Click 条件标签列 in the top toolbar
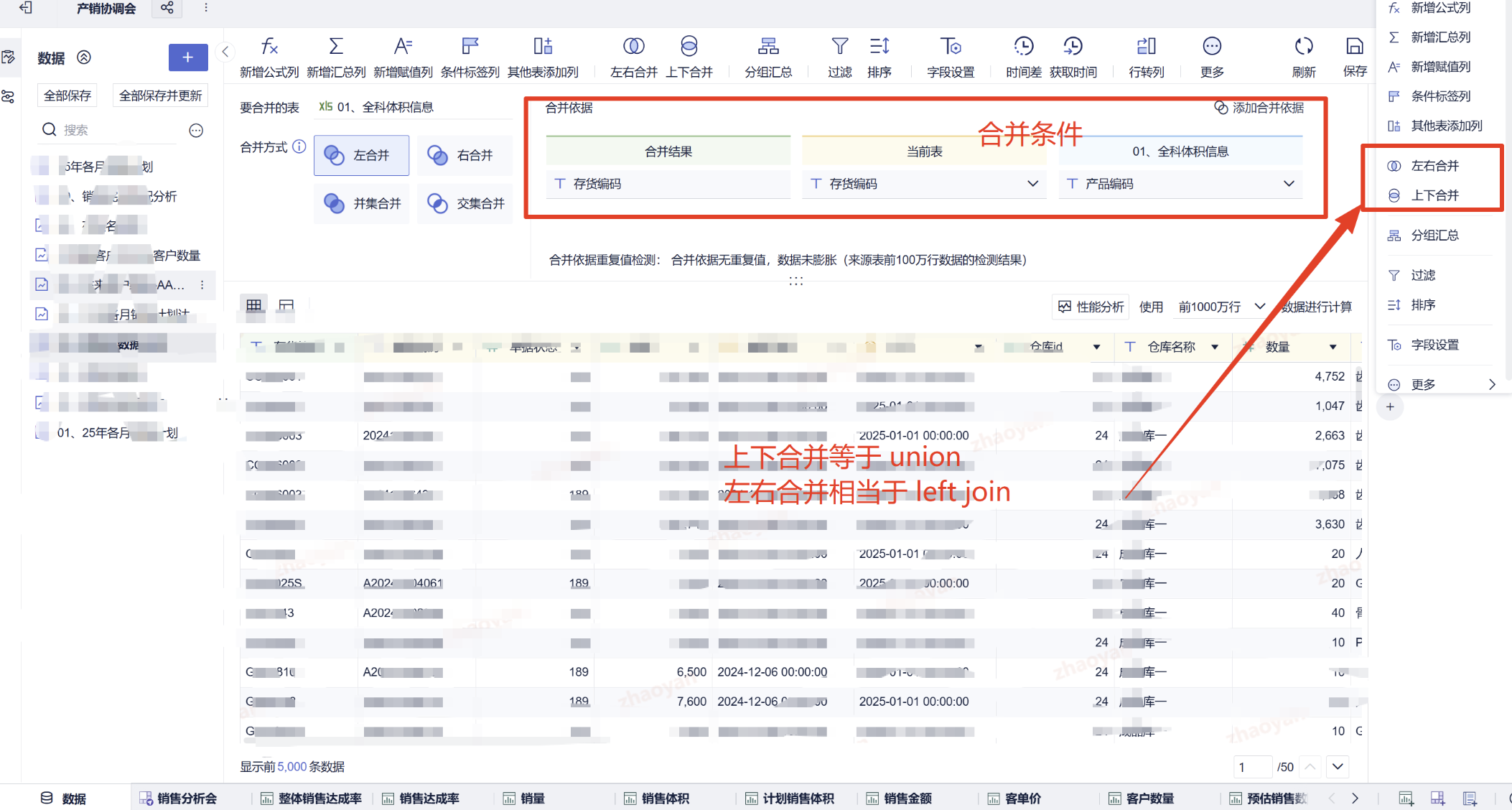Image resolution: width=1512 pixels, height=810 pixels. 470,57
